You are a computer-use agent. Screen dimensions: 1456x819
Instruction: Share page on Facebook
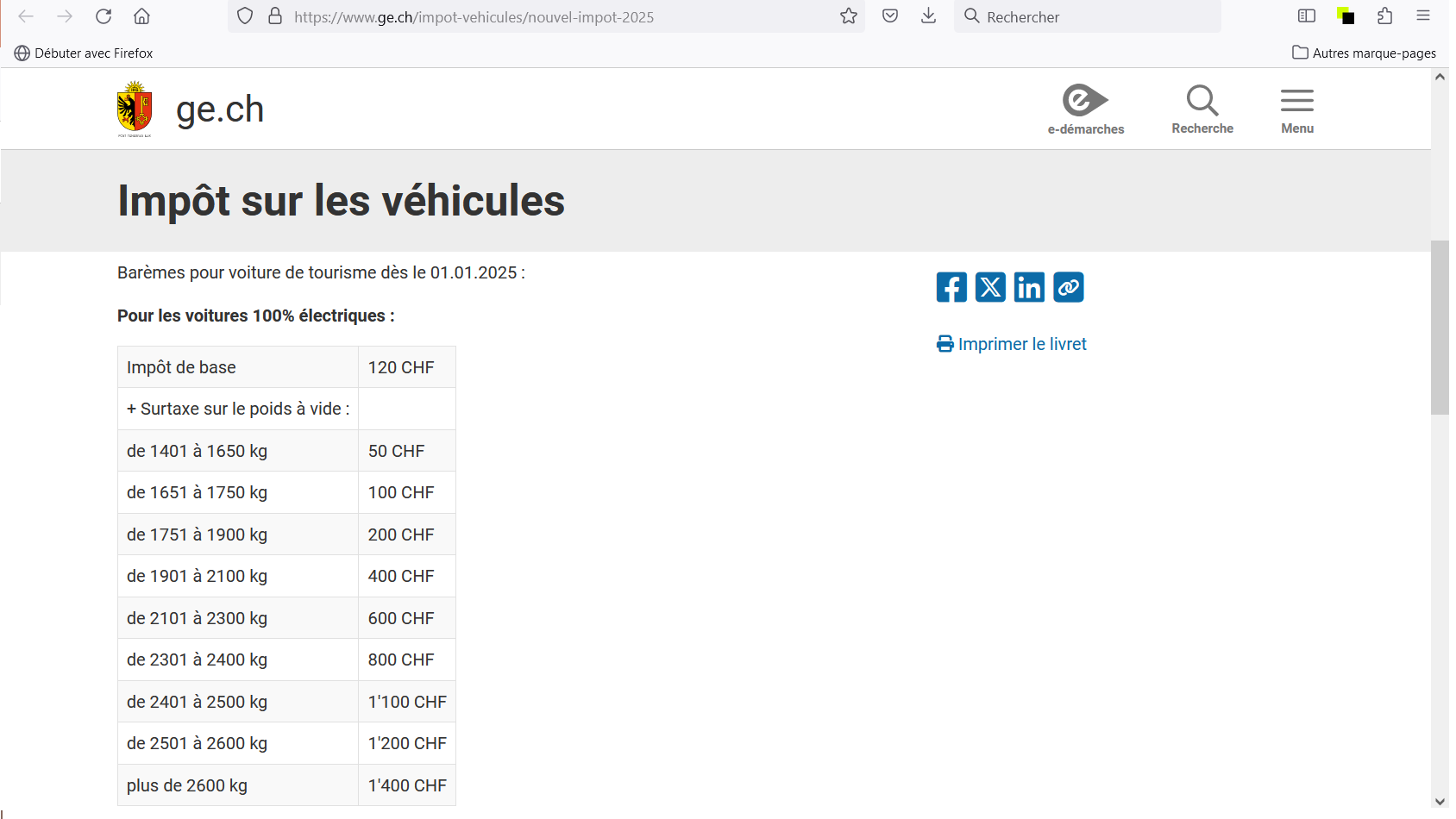[x=951, y=287]
